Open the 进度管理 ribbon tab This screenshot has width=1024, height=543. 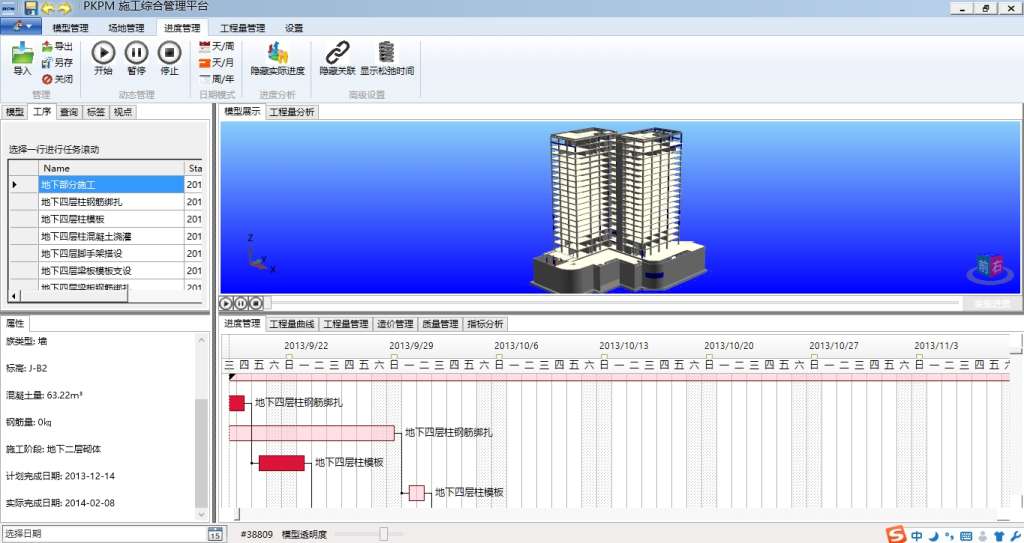(x=182, y=28)
